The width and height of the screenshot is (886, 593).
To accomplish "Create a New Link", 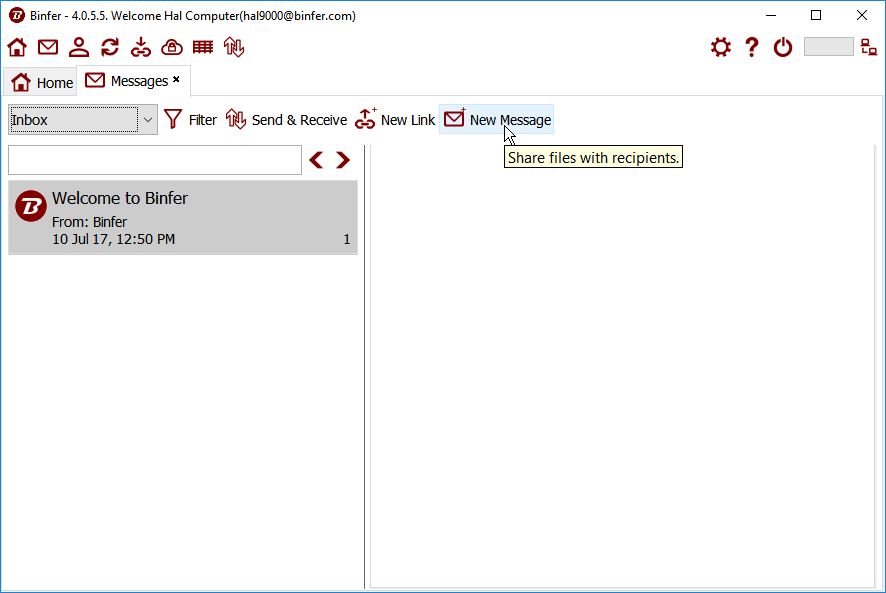I will click(x=395, y=120).
